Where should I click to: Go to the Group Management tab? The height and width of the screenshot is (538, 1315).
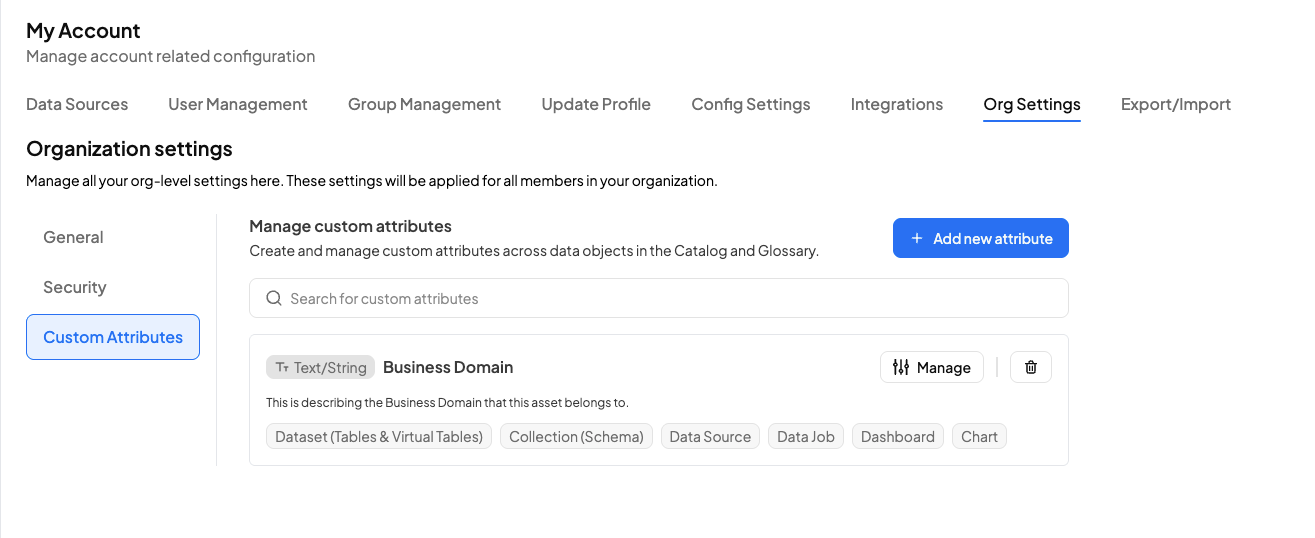(x=424, y=104)
